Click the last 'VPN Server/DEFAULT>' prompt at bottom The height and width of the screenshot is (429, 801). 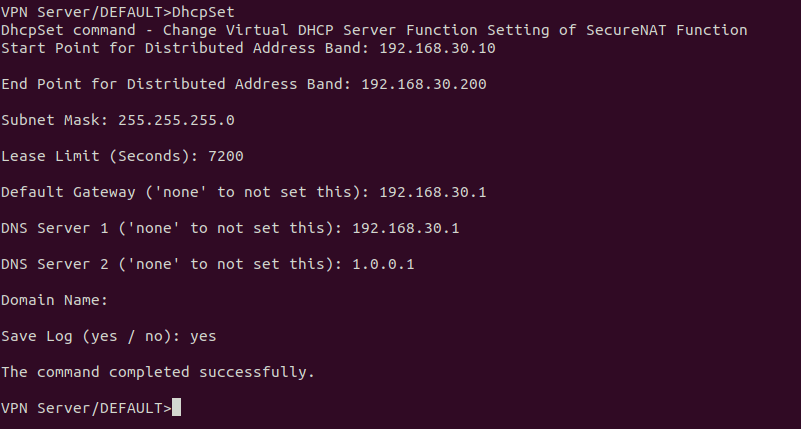point(86,408)
